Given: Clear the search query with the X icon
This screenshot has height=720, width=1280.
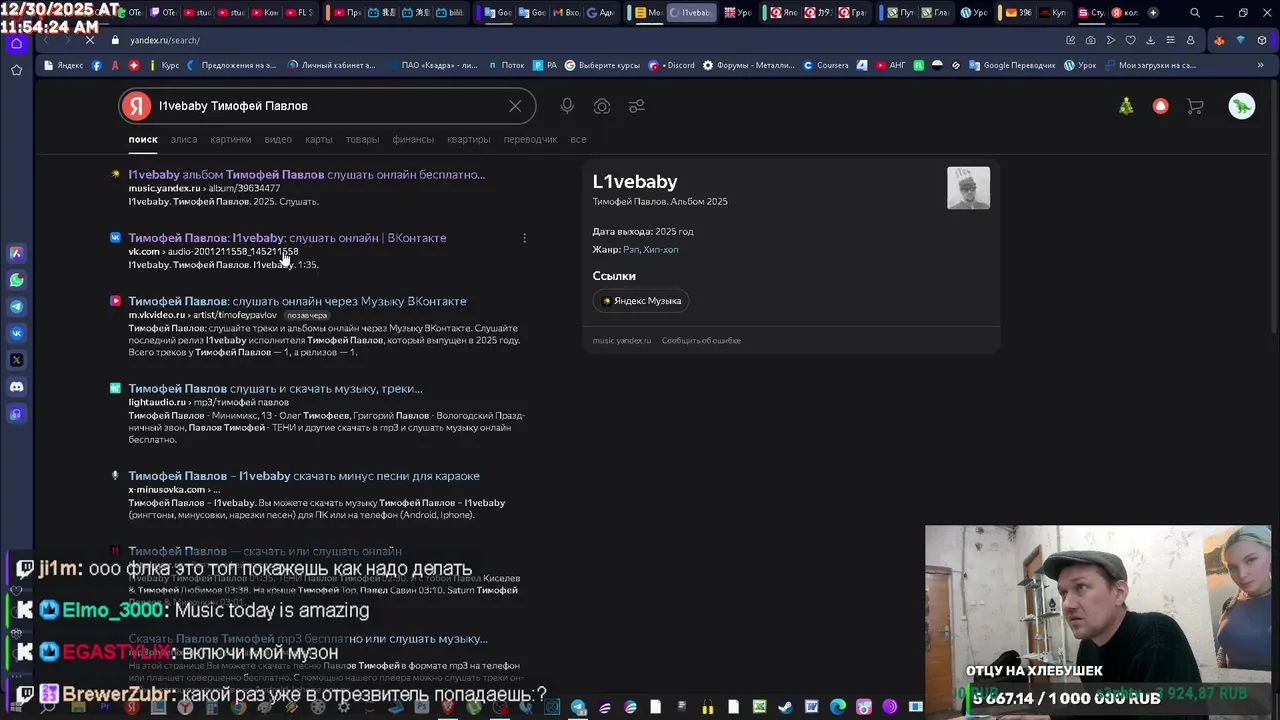Looking at the screenshot, I should click(x=515, y=106).
